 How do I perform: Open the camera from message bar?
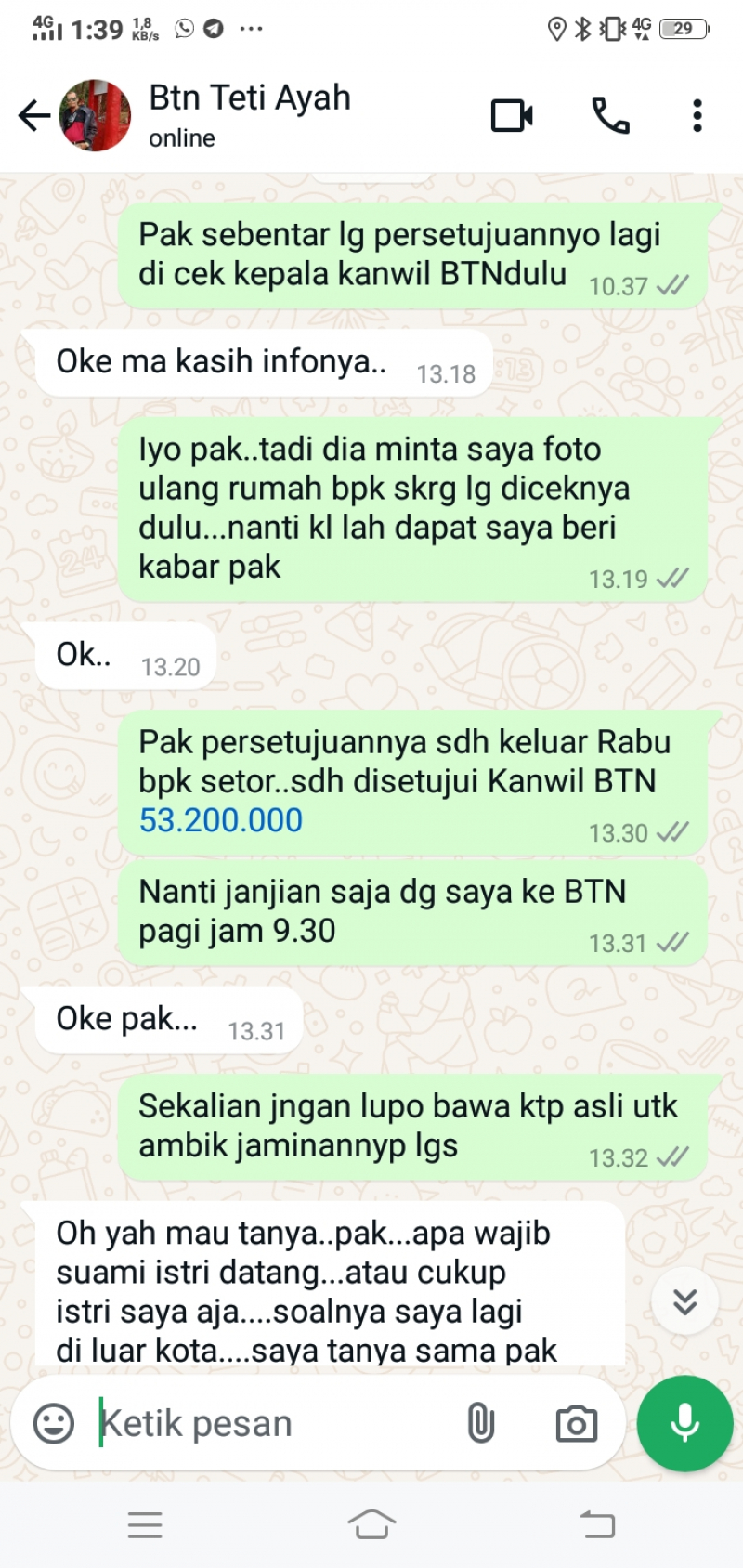pyautogui.click(x=577, y=1423)
